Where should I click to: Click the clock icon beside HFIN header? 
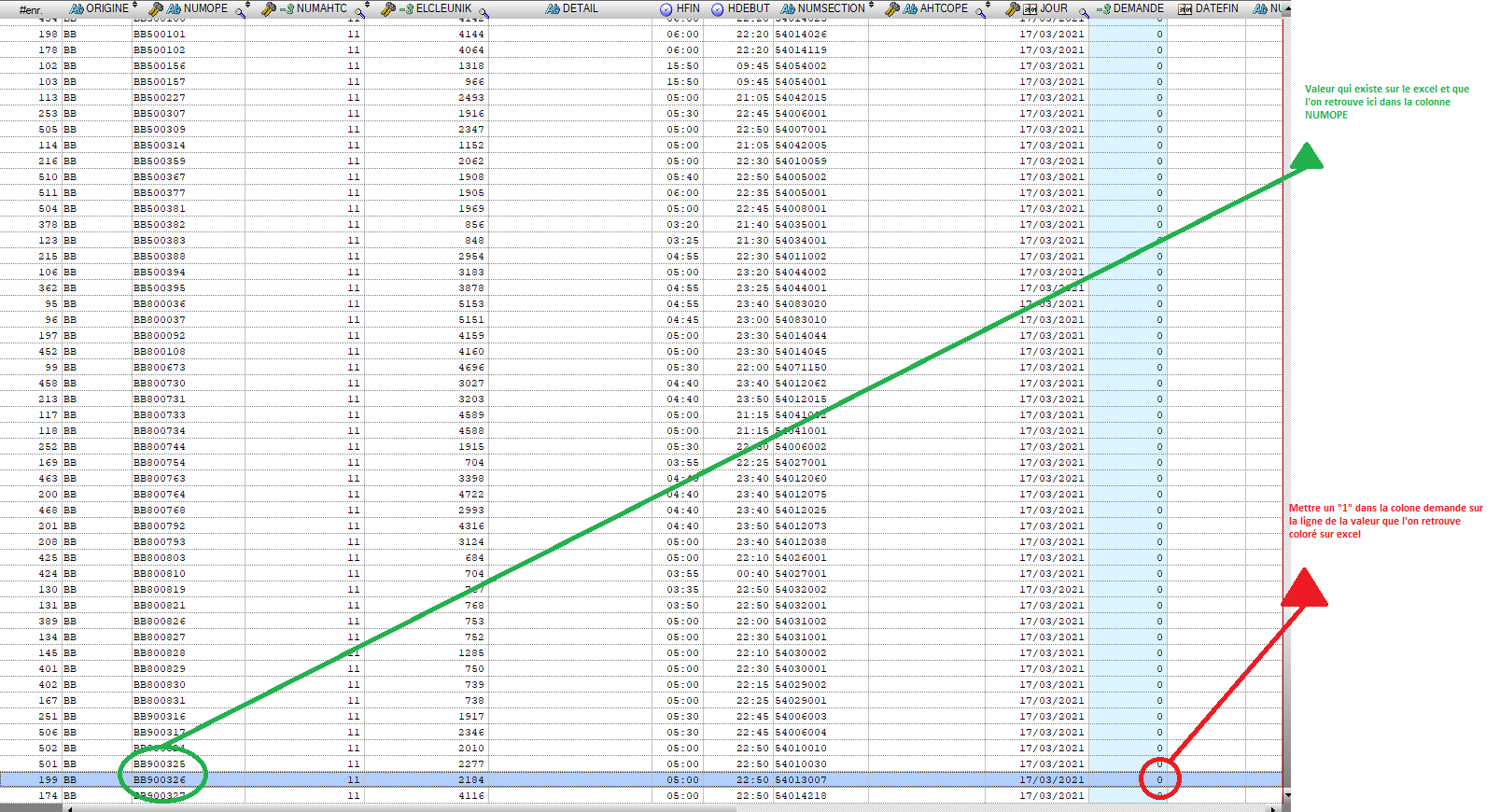coord(666,8)
